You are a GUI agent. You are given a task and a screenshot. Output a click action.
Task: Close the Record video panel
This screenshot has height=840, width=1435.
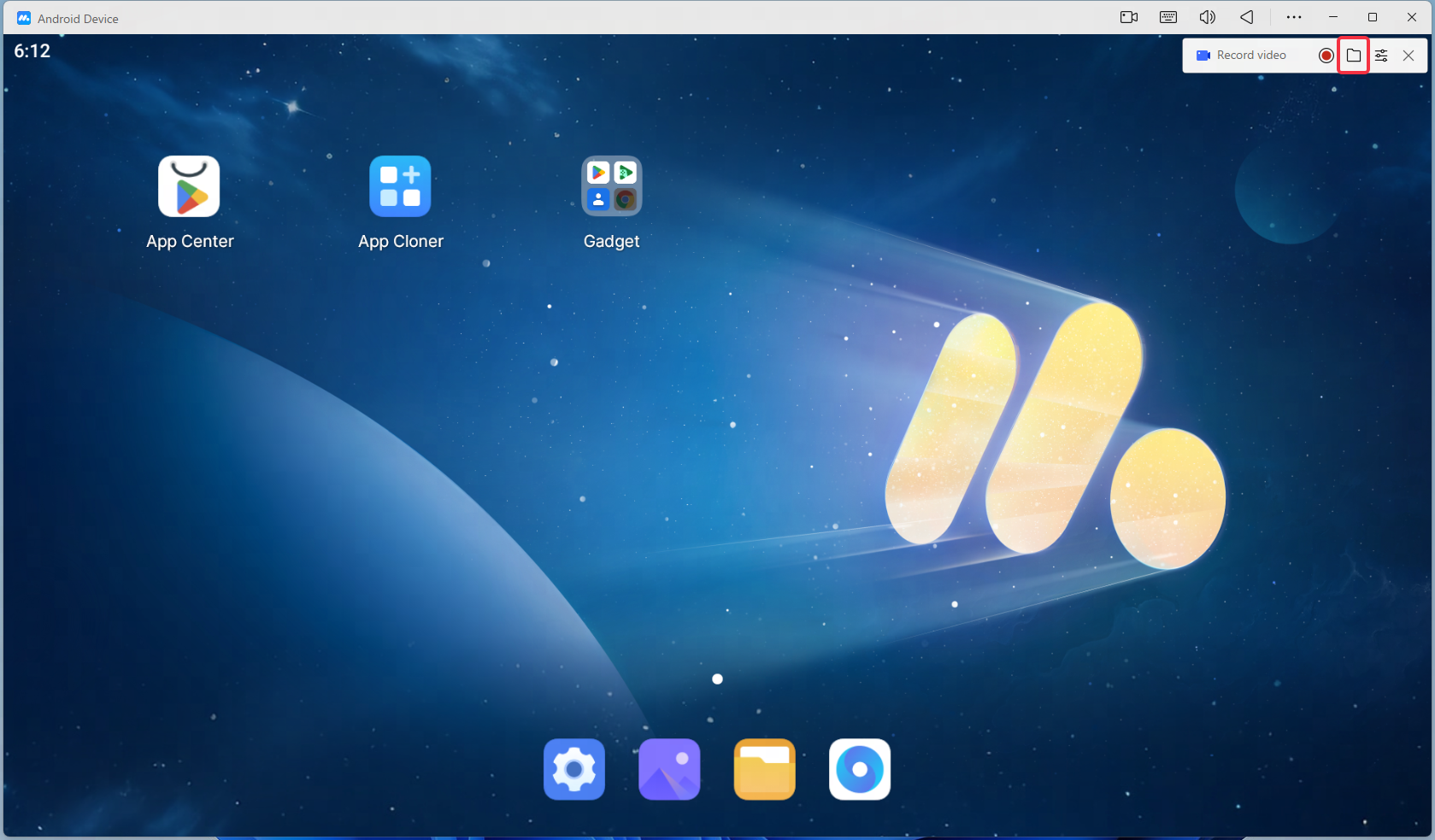click(1409, 56)
